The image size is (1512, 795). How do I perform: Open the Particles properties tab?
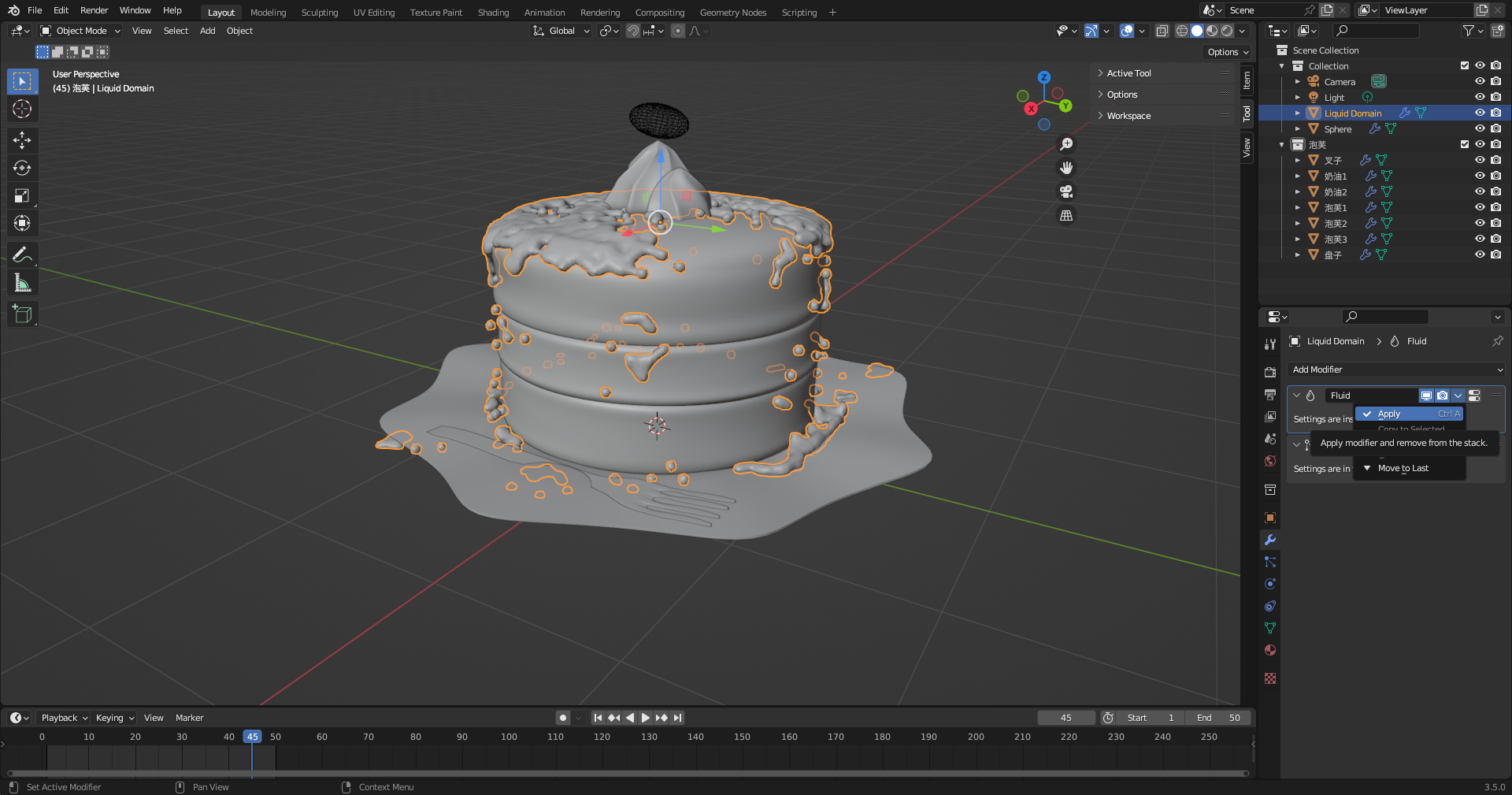pyautogui.click(x=1269, y=562)
